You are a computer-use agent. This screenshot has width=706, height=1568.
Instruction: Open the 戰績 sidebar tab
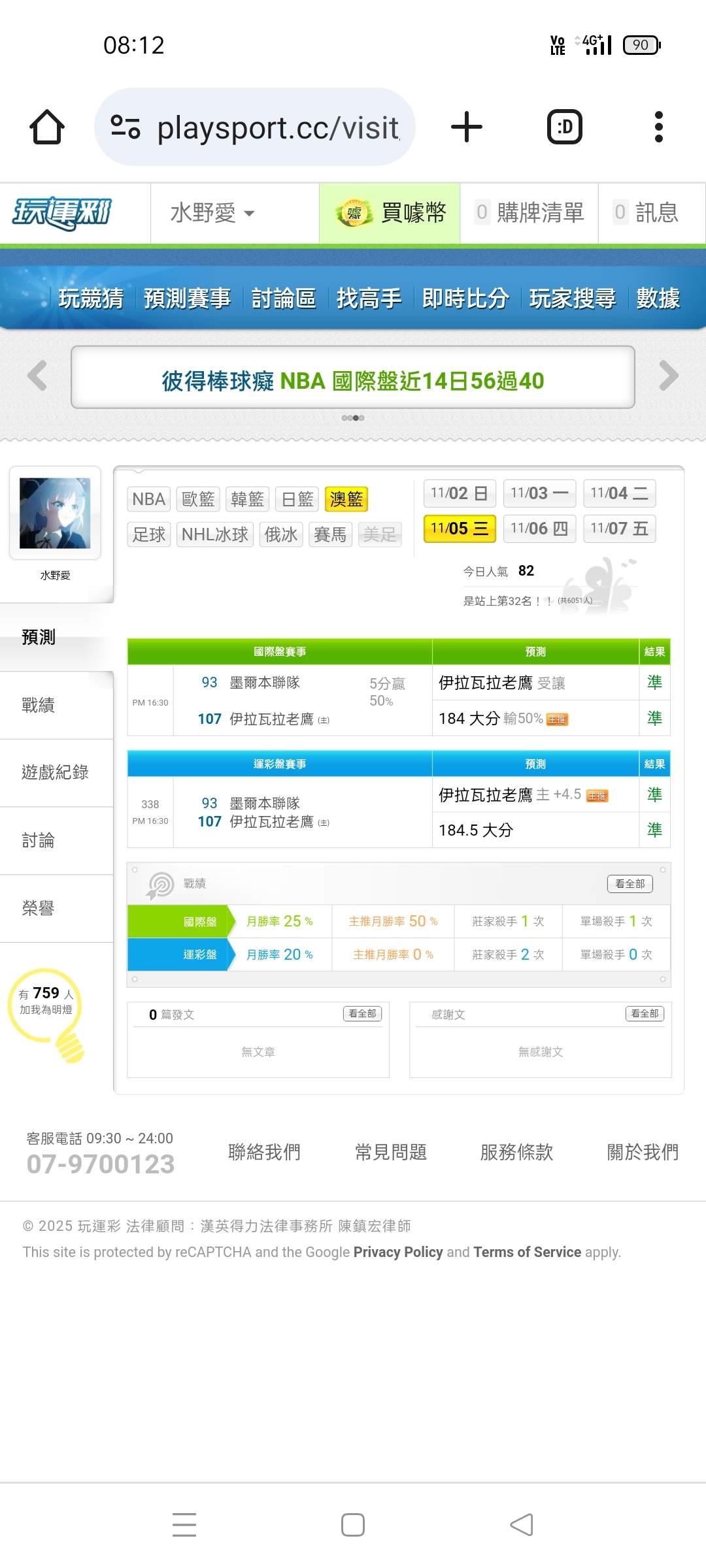coord(38,705)
